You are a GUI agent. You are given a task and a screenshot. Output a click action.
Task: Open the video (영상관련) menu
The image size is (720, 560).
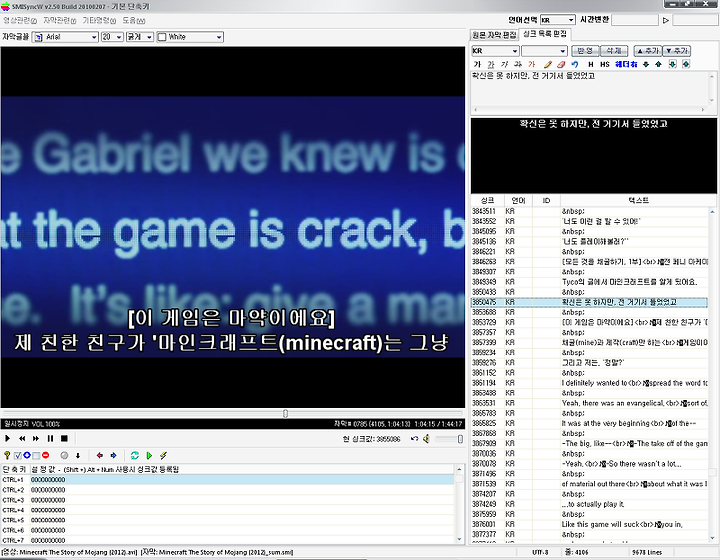(20, 20)
